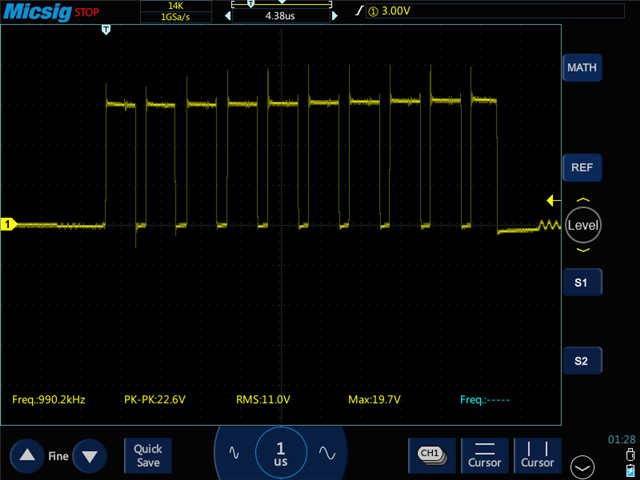The image size is (640, 480).
Task: Open the REF waveform panel
Action: tap(582, 167)
